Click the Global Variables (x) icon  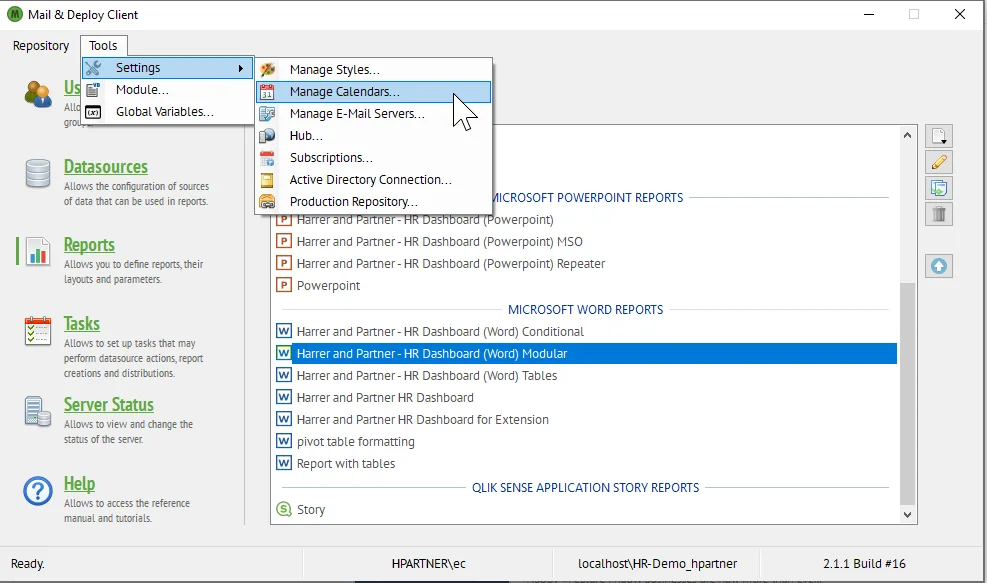pos(93,112)
